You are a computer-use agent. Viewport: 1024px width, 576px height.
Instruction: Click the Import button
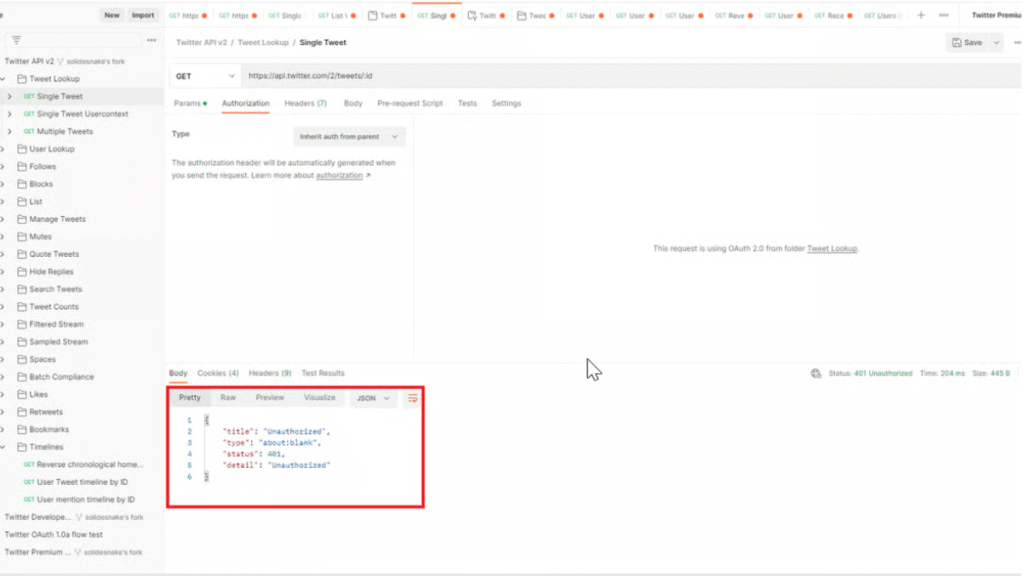click(x=142, y=15)
